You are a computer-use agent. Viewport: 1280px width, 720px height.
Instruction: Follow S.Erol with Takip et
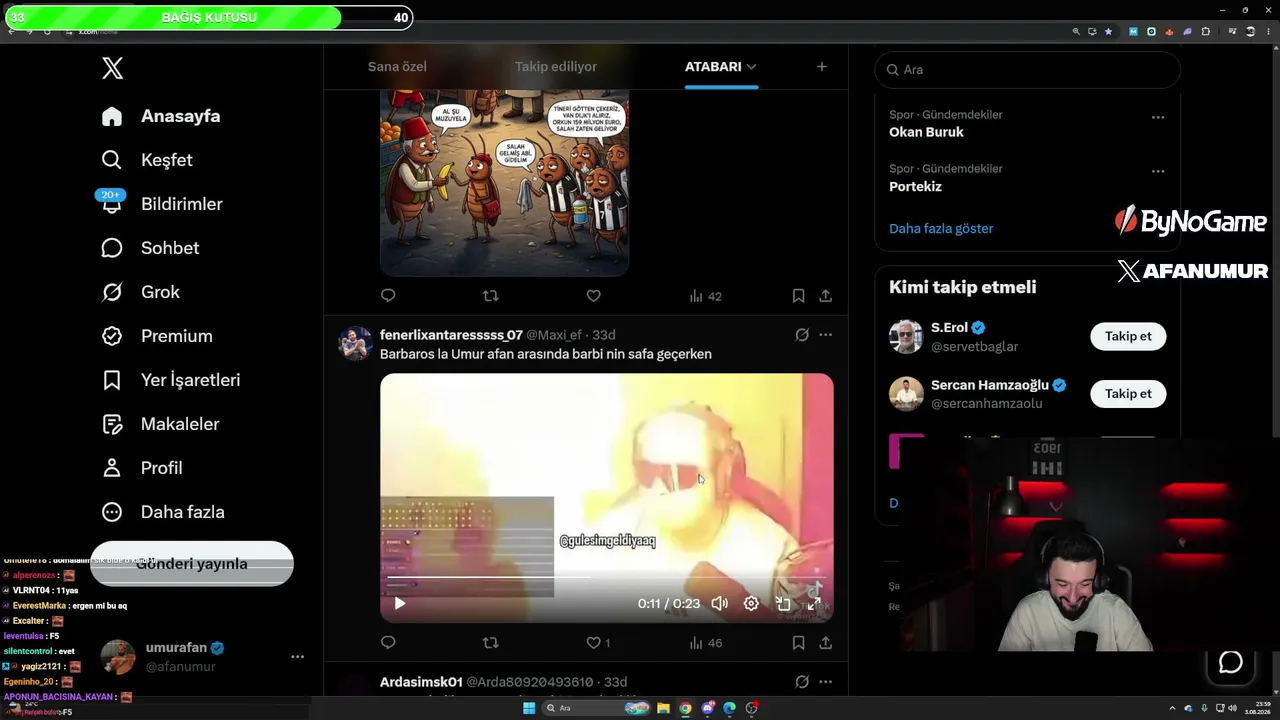[1128, 336]
